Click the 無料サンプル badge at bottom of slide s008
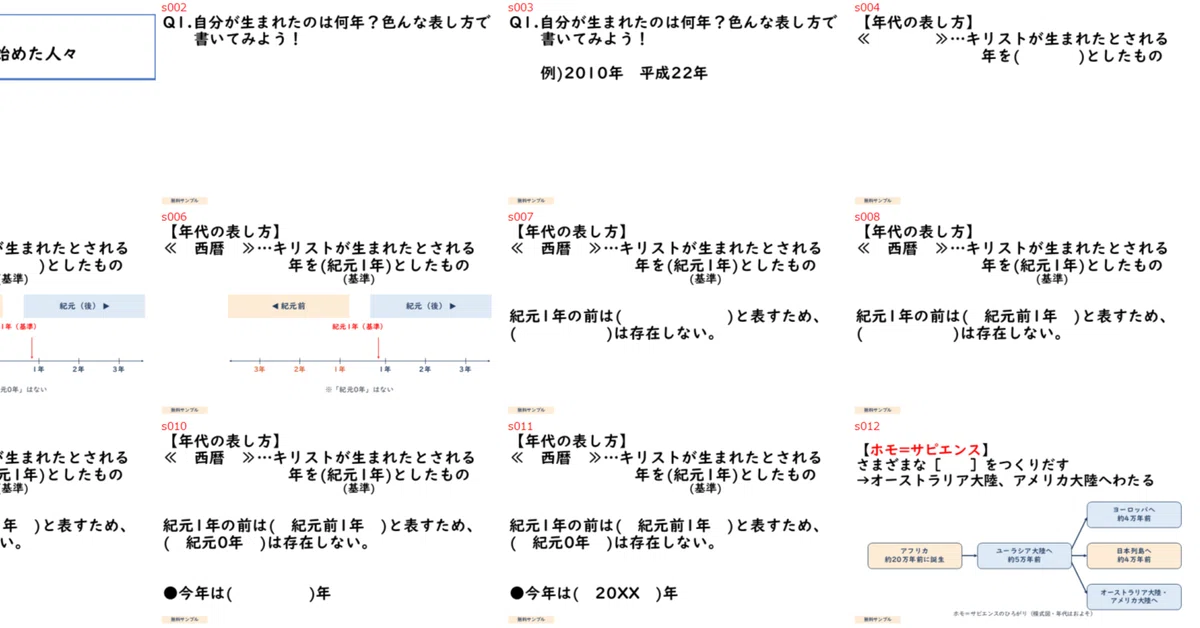The width and height of the screenshot is (1200, 628). [876, 410]
